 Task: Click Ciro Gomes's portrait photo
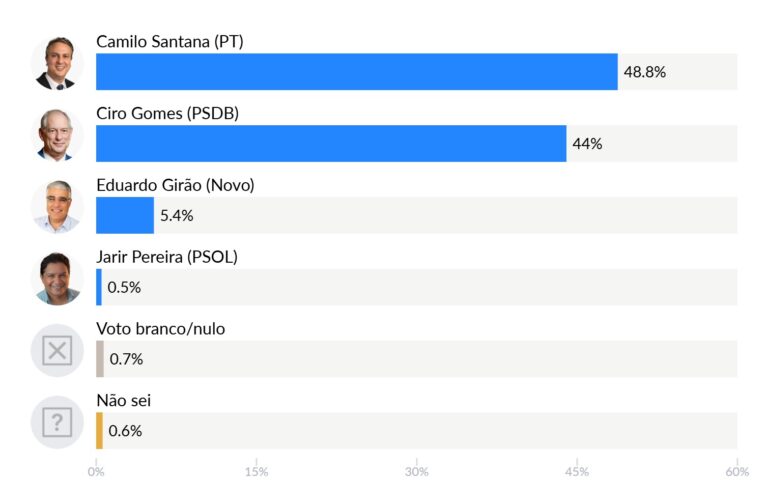[x=57, y=135]
